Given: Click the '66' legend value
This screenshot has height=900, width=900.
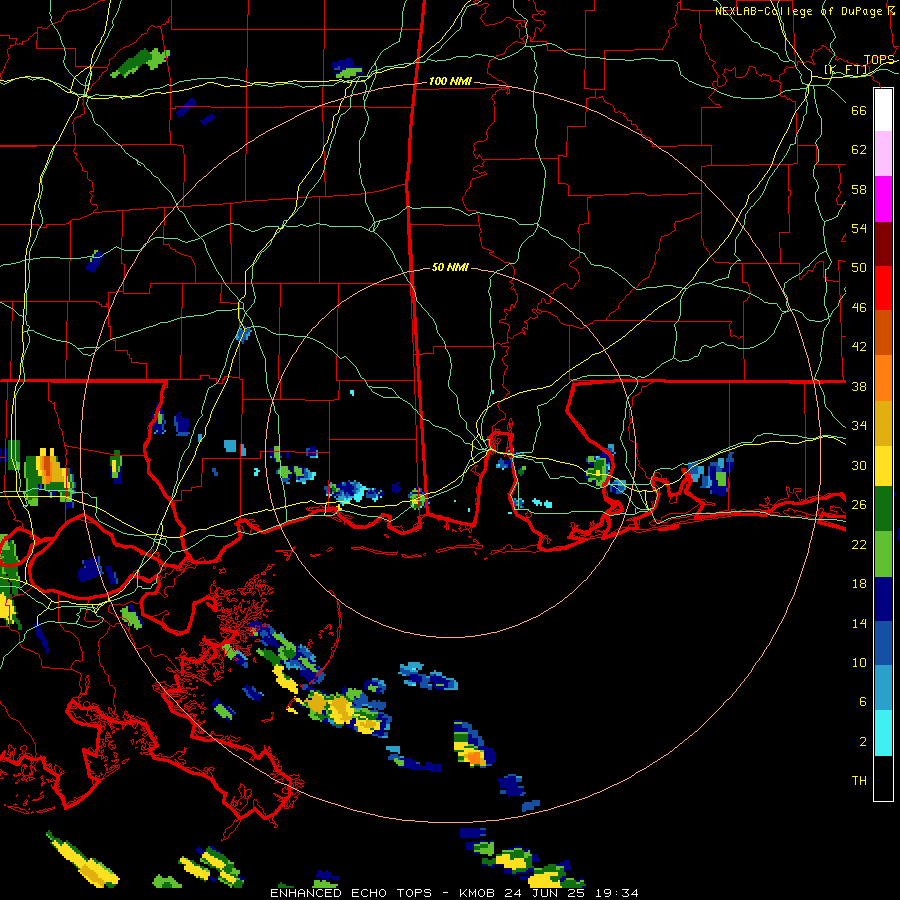Looking at the screenshot, I should coord(859,110).
